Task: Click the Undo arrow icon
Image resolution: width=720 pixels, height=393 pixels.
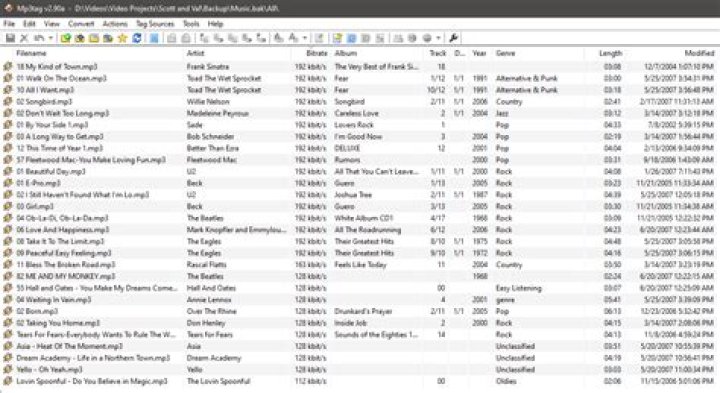Action: click(39, 38)
